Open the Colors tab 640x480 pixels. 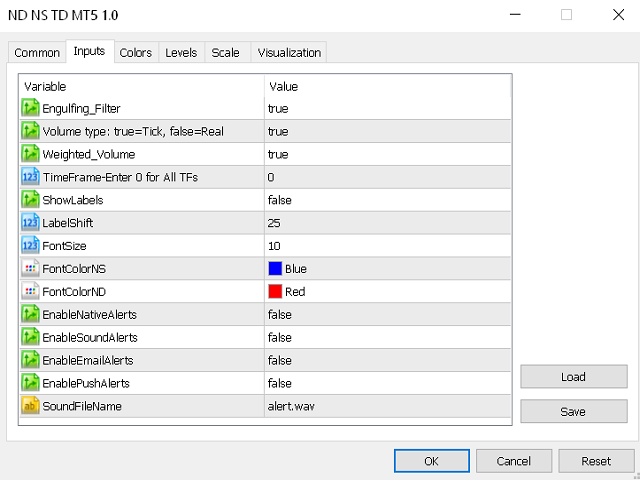[136, 53]
